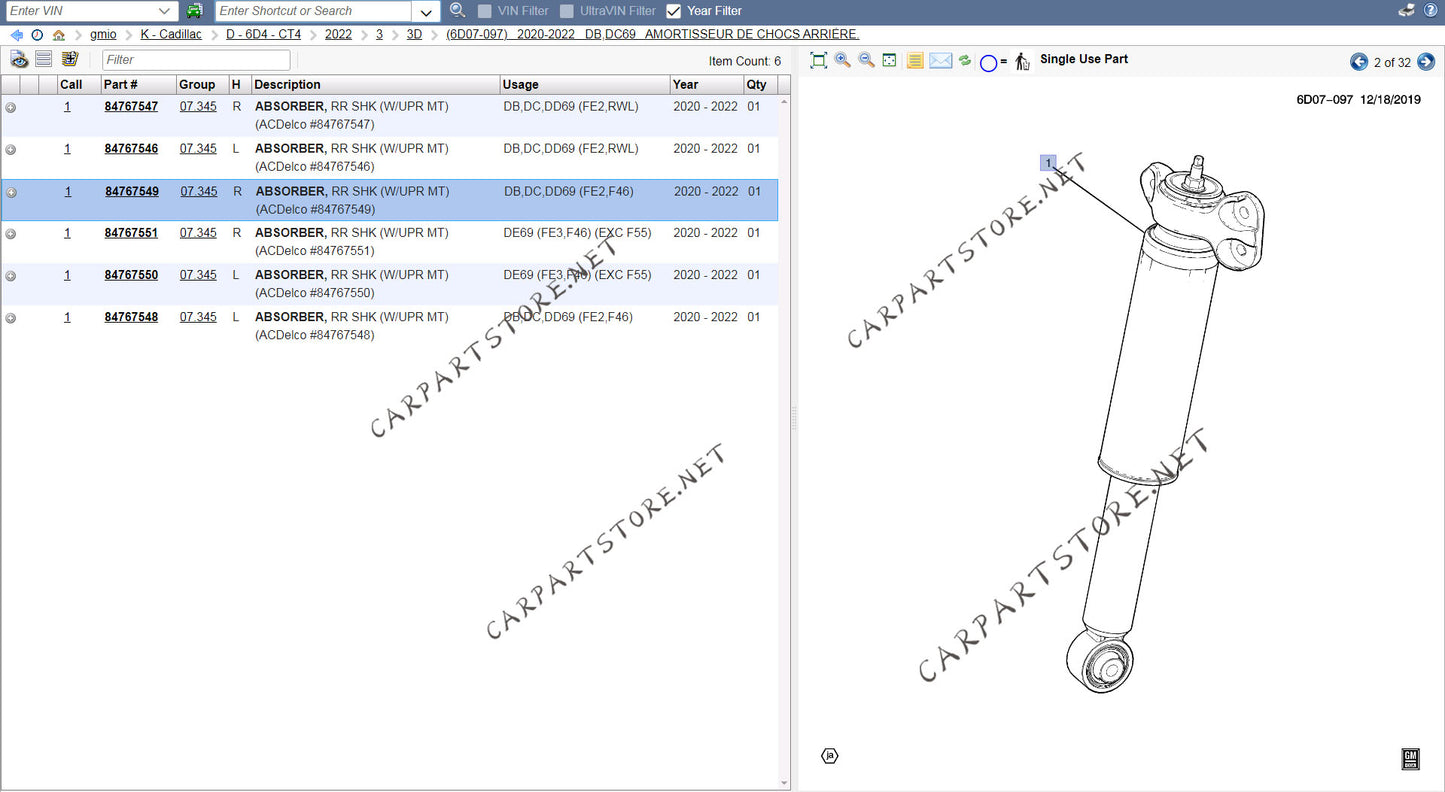This screenshot has height=792, width=1445.
Task: Zoom out of the parts illustration
Action: click(x=866, y=60)
